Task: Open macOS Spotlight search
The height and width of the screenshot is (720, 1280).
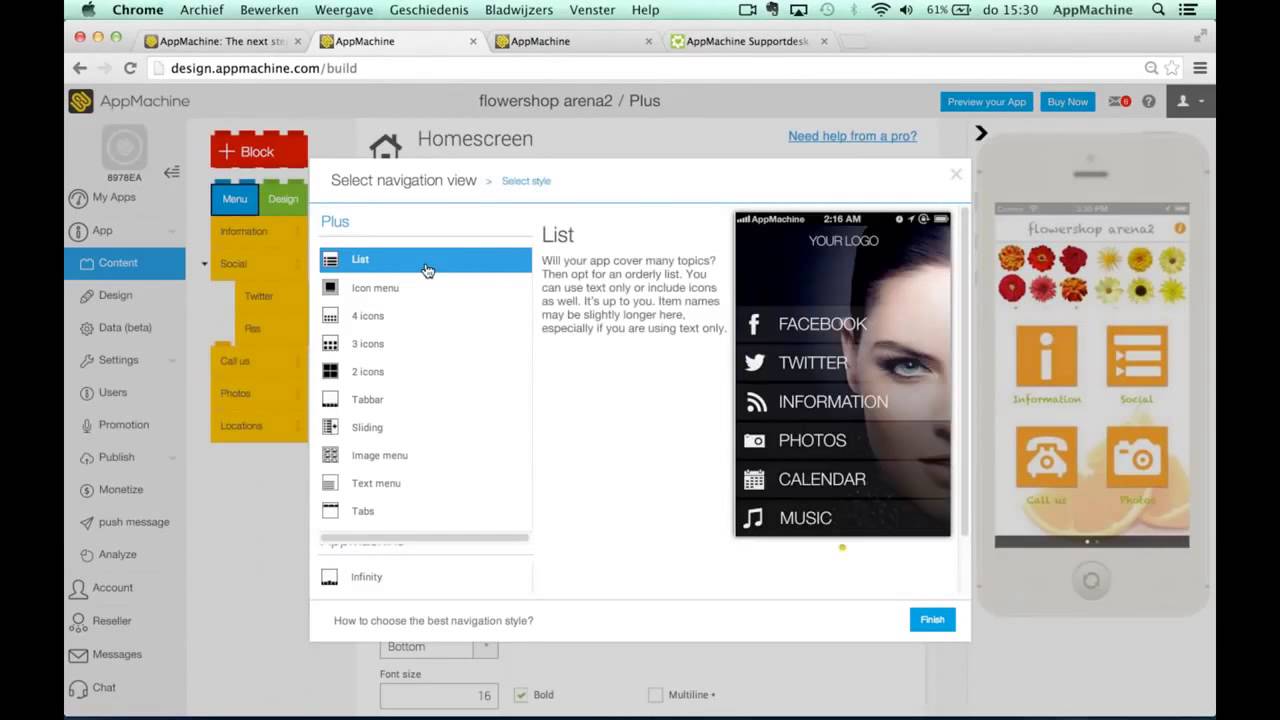Action: click(x=1158, y=10)
